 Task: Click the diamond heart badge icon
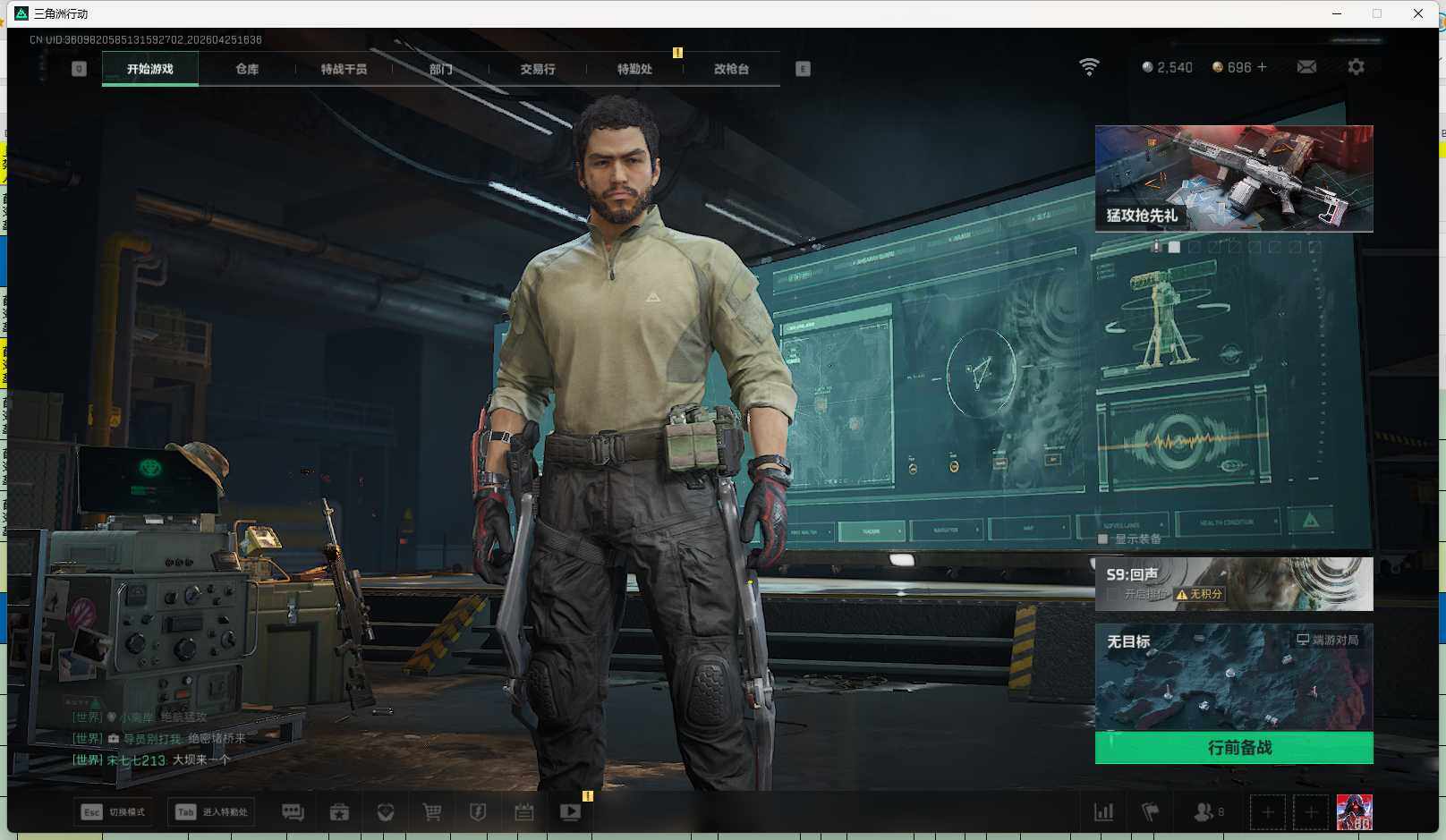386,812
